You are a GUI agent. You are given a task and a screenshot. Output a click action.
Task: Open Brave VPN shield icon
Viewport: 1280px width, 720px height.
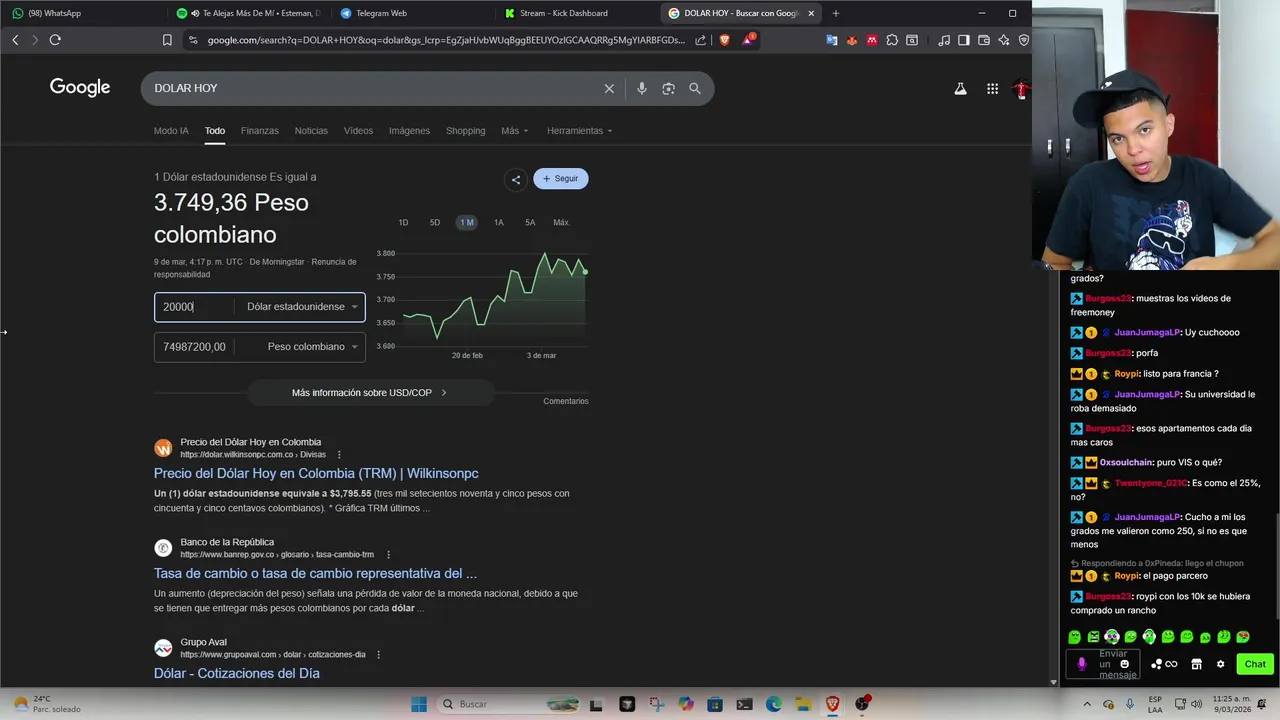click(1024, 40)
